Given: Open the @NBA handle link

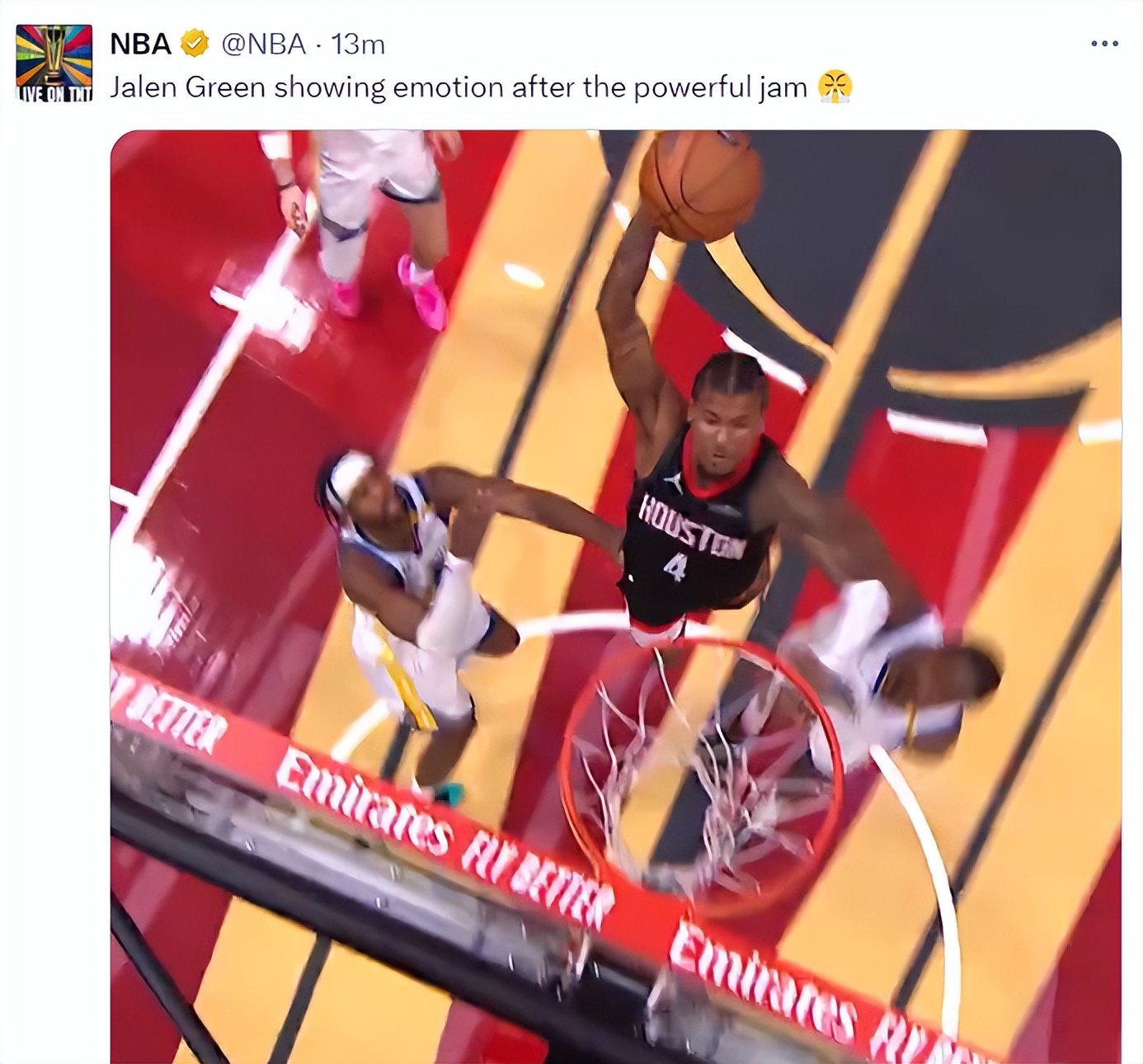Looking at the screenshot, I should (264, 44).
